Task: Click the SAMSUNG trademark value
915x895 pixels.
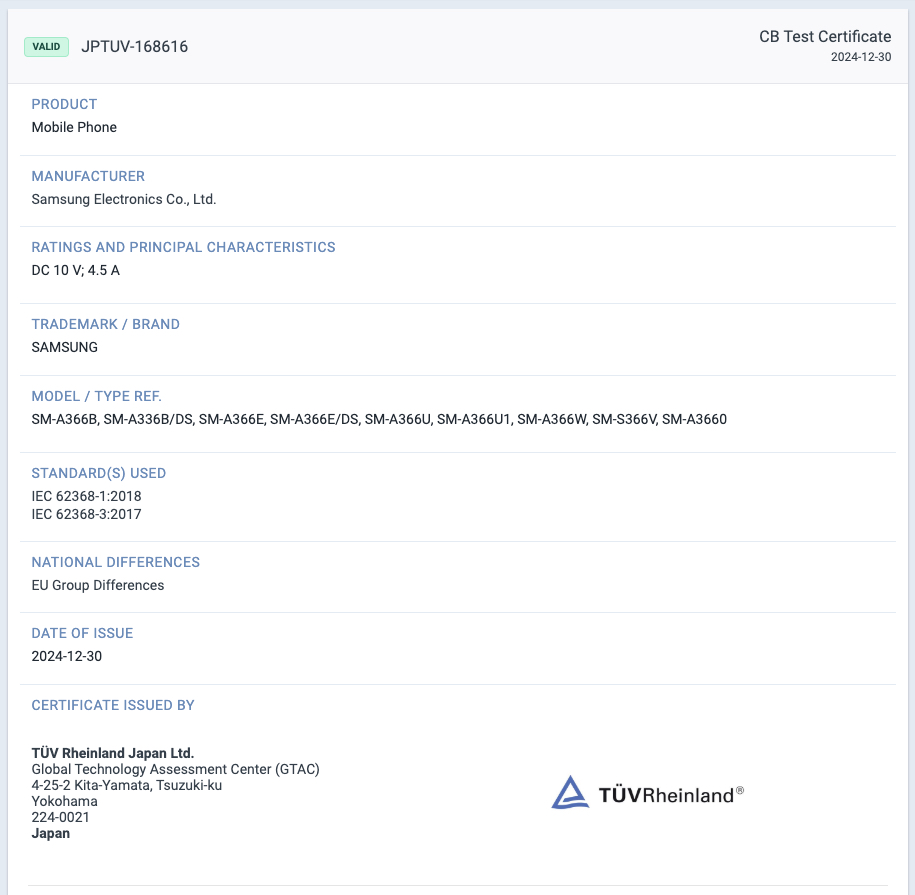Action: (x=64, y=347)
